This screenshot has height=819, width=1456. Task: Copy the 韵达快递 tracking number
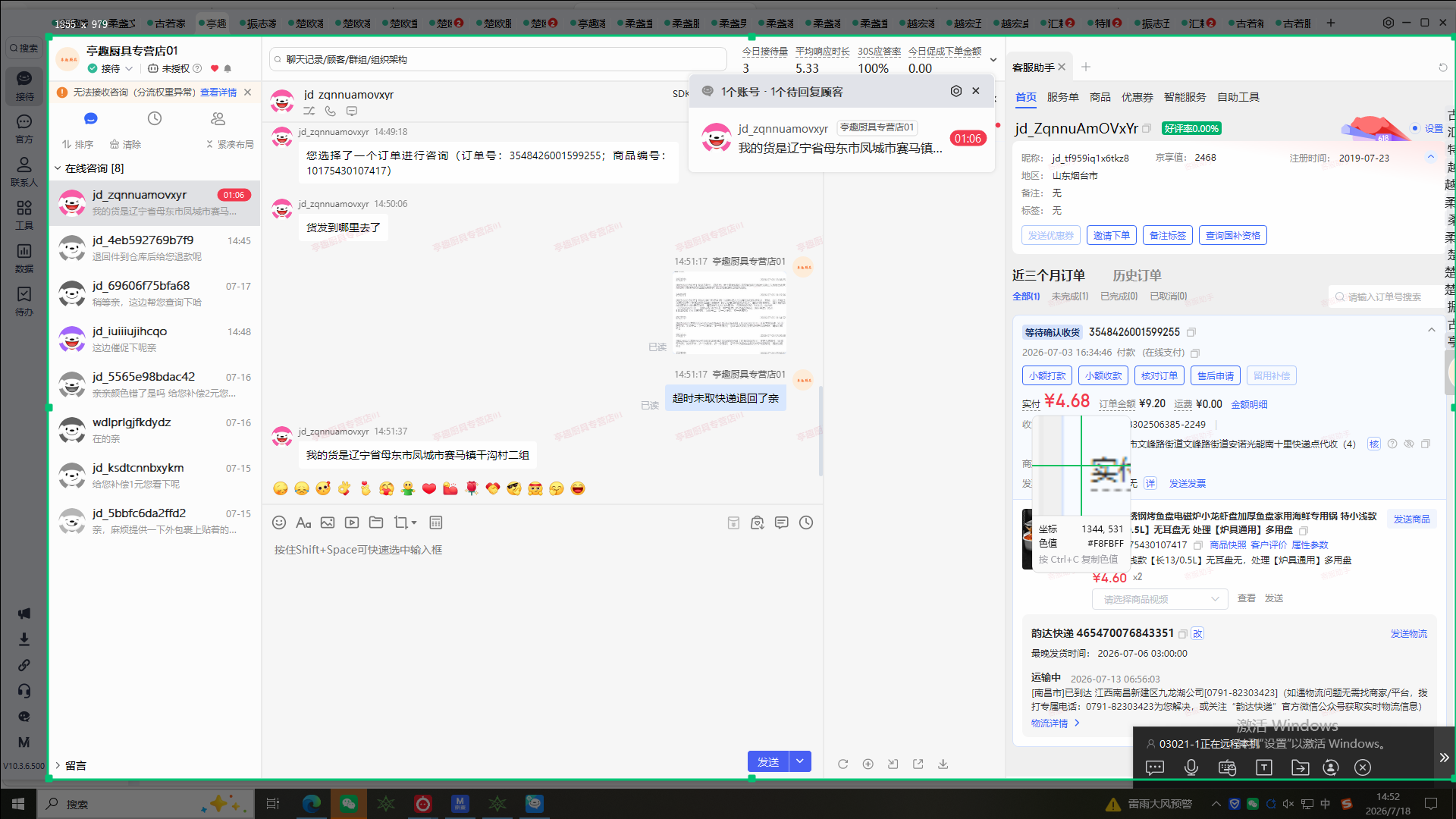(1183, 634)
